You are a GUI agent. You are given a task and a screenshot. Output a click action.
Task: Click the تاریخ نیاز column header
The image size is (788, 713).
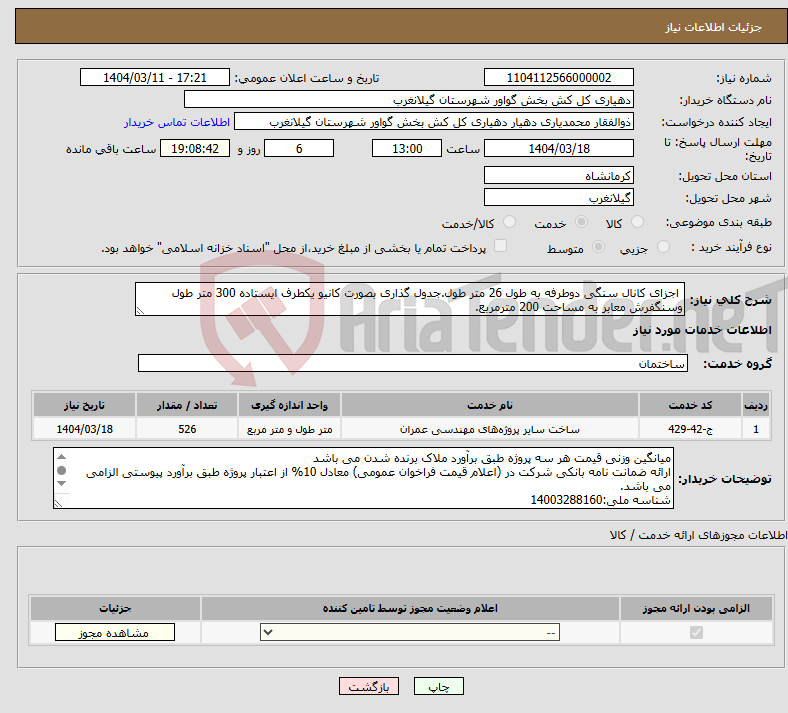(84, 405)
